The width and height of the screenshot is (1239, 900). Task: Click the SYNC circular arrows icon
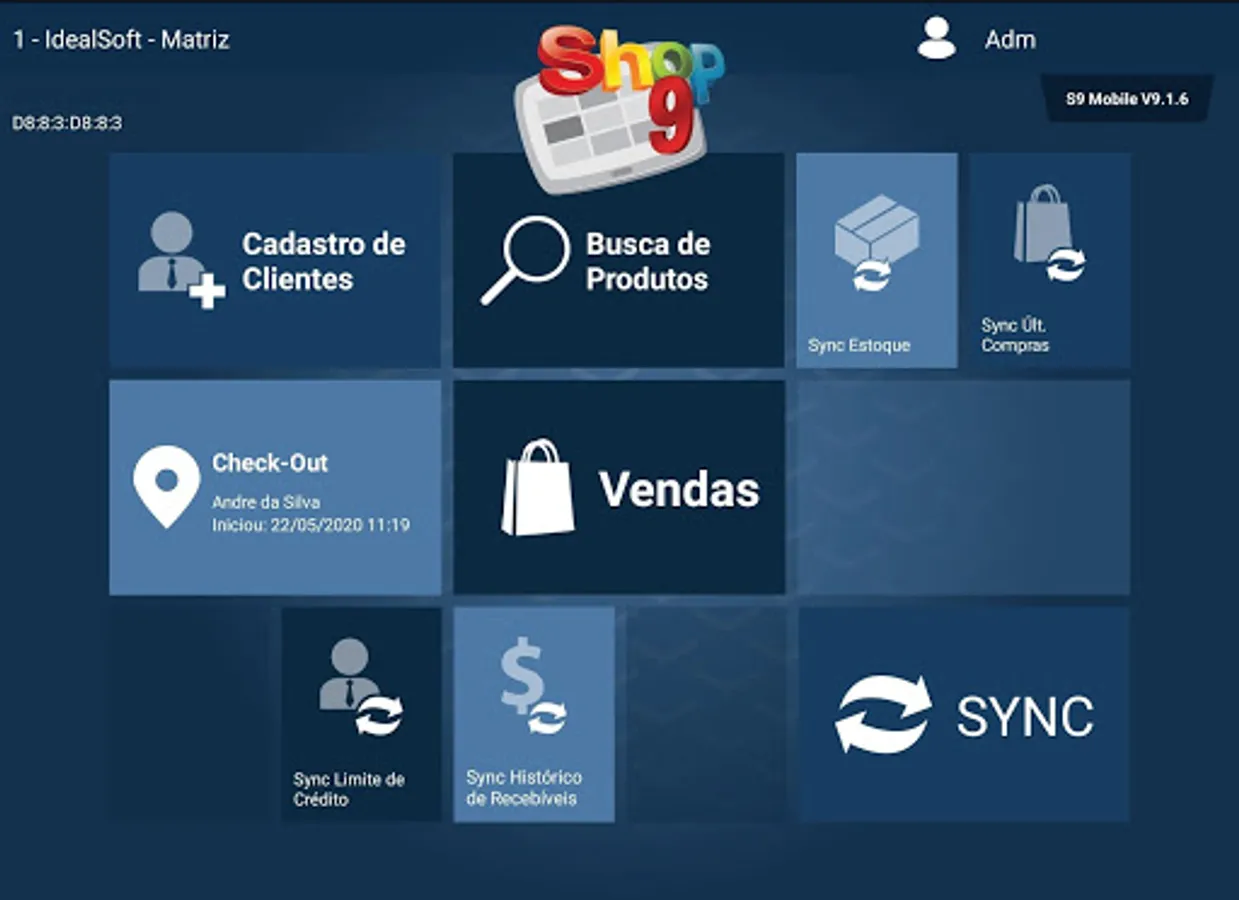(x=883, y=714)
